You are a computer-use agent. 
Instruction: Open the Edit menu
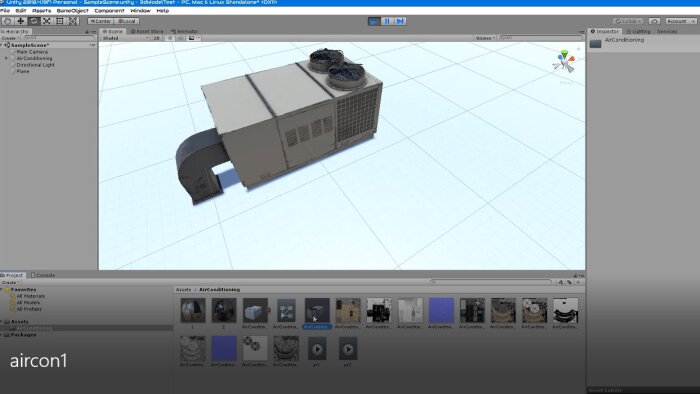[x=21, y=11]
